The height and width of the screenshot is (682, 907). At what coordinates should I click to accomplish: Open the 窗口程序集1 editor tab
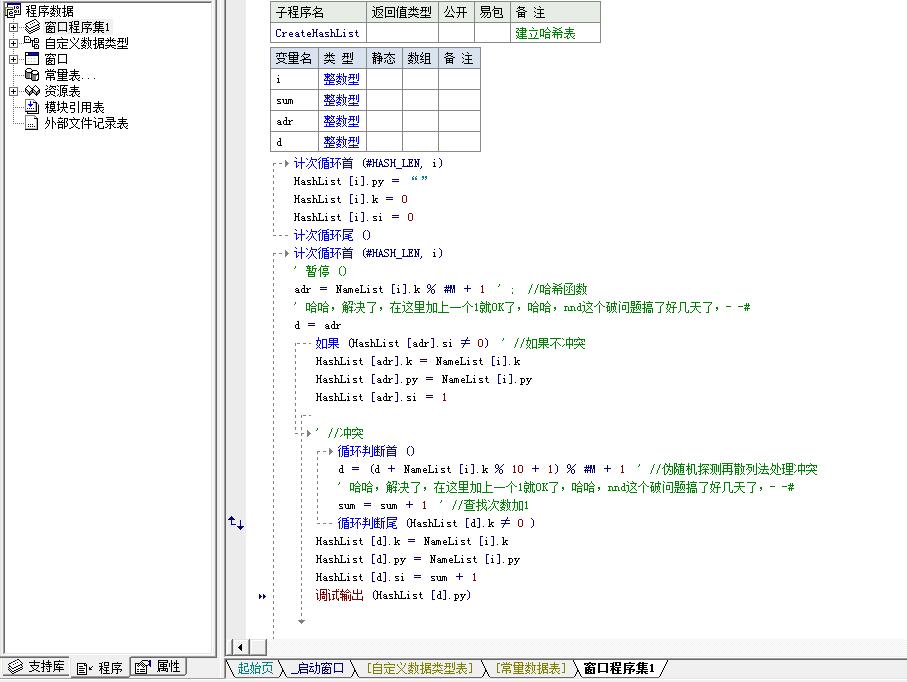tap(619, 668)
